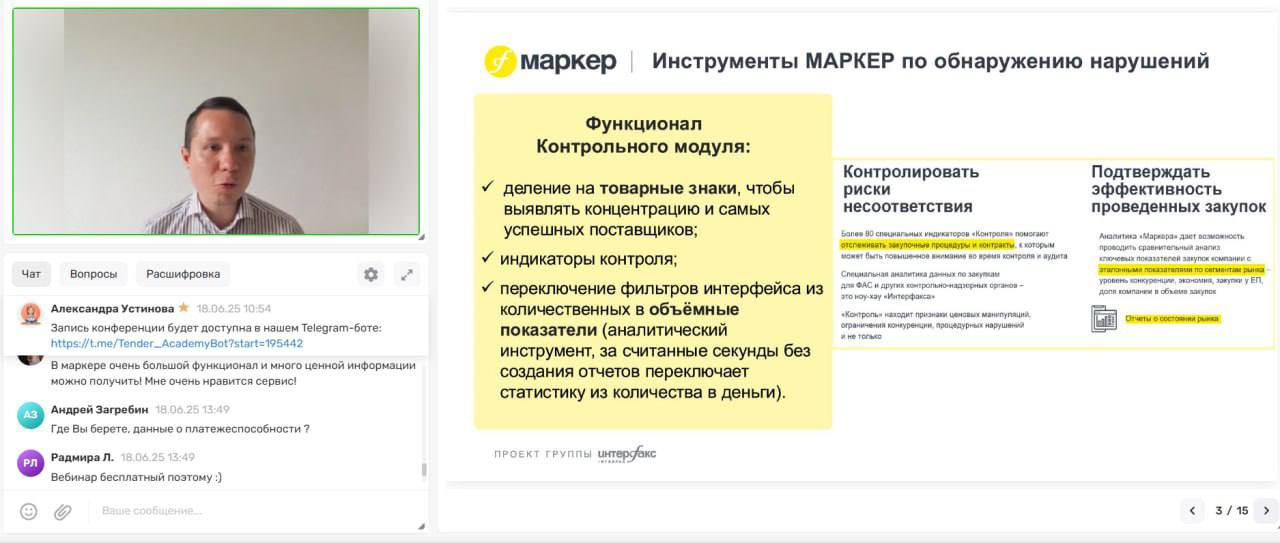Go to next slide arrow
Screen dimensions: 1280x543
tap(1266, 511)
